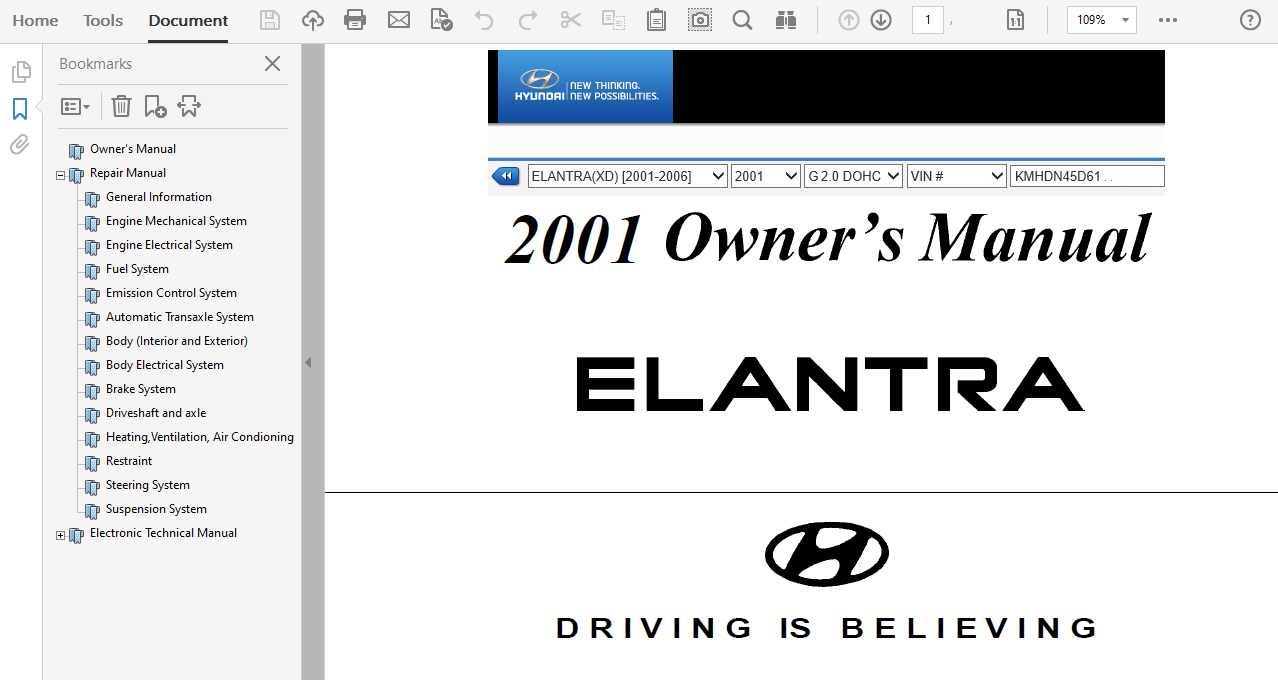Click the add new bookmark icon

pos(155,106)
